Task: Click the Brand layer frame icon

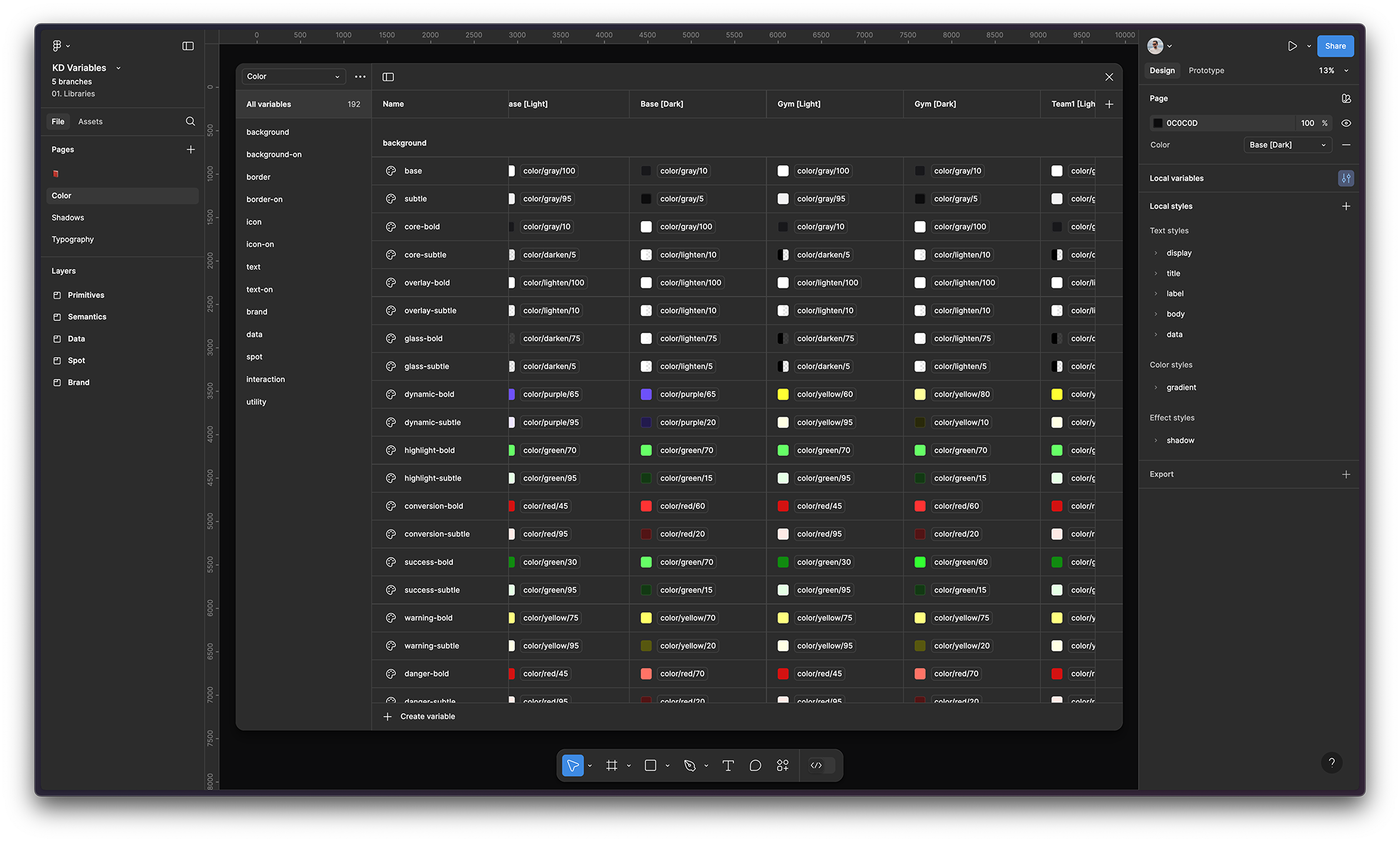Action: 57,382
